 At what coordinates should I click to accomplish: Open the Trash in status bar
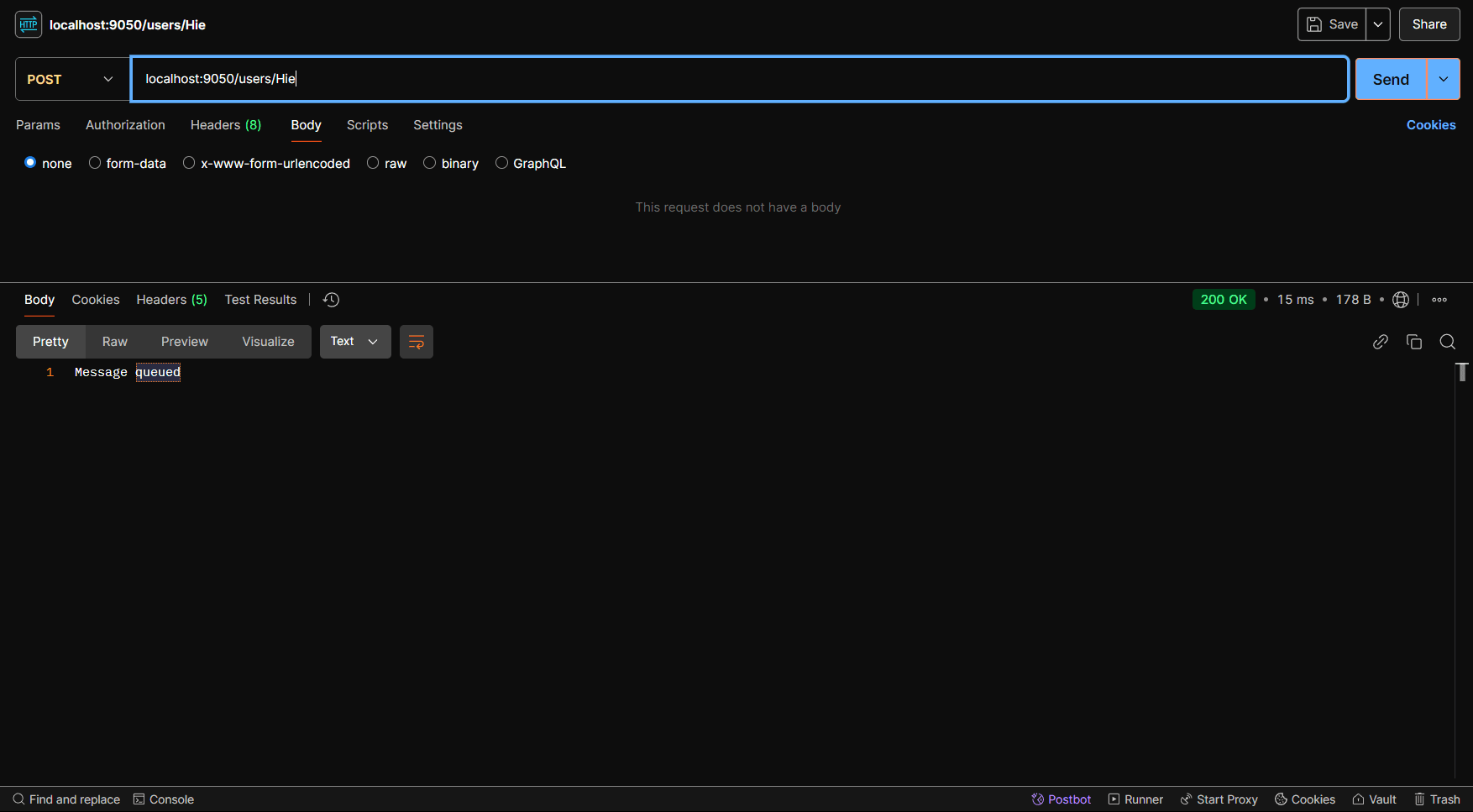pos(1437,799)
